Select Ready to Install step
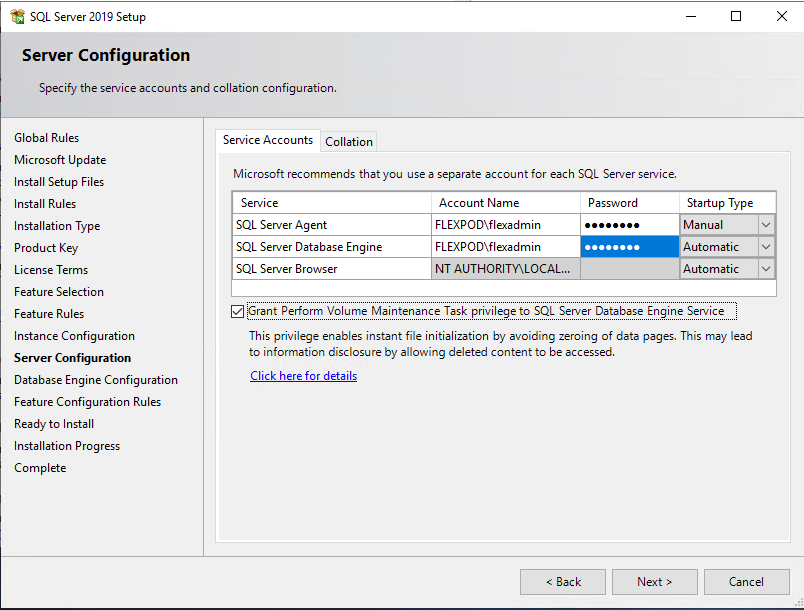Screen dimensions: 804x610 [x=54, y=424]
